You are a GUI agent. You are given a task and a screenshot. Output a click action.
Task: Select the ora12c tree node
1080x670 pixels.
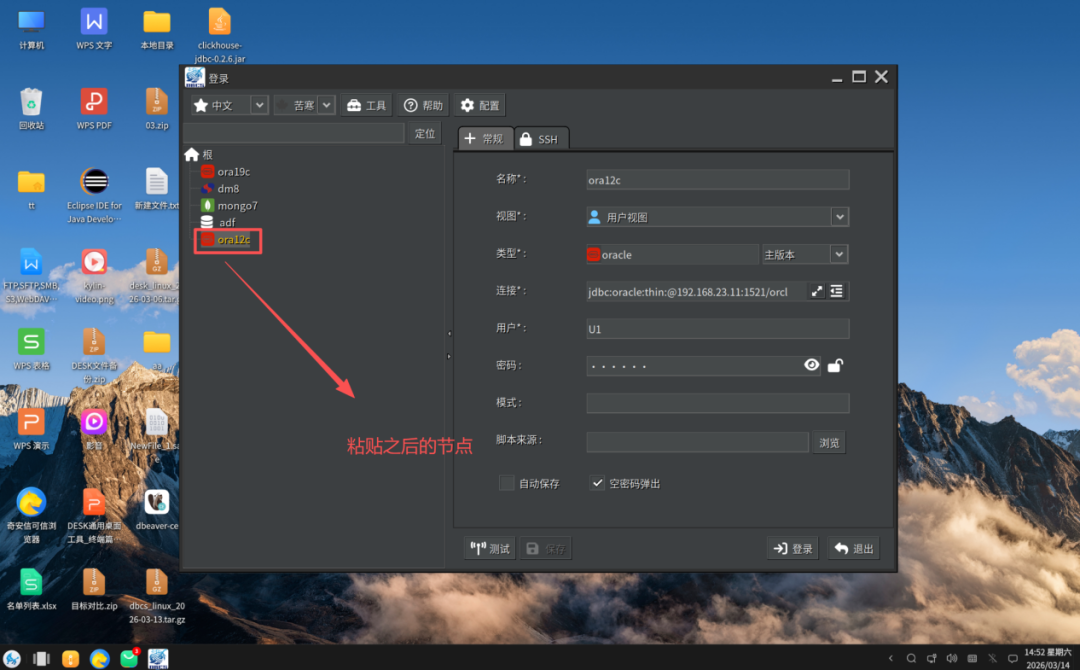(226, 240)
